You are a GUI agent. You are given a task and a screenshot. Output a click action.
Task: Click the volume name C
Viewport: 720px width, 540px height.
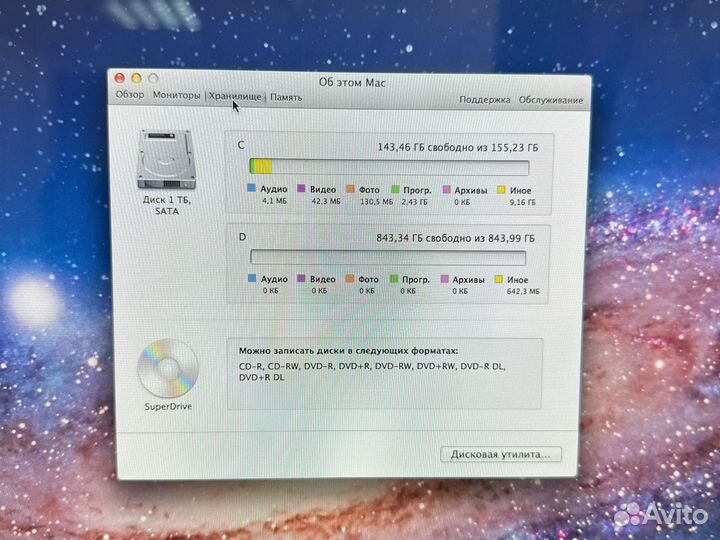coord(241,145)
